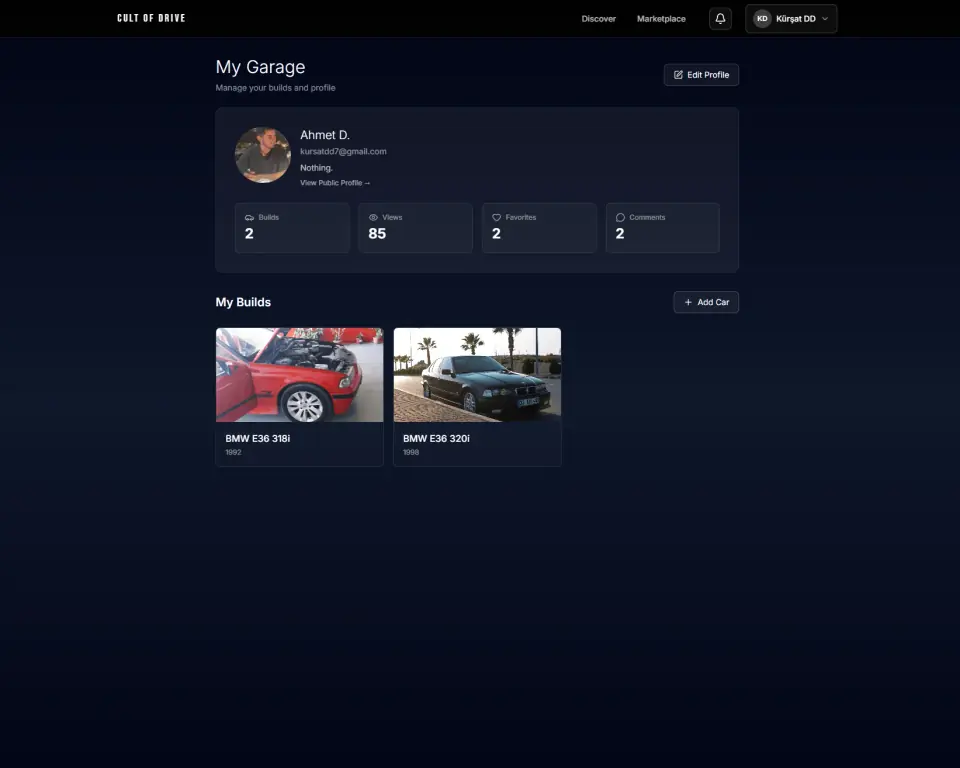
Task: Click the email kursatdd7@gmail.com
Action: (x=343, y=151)
